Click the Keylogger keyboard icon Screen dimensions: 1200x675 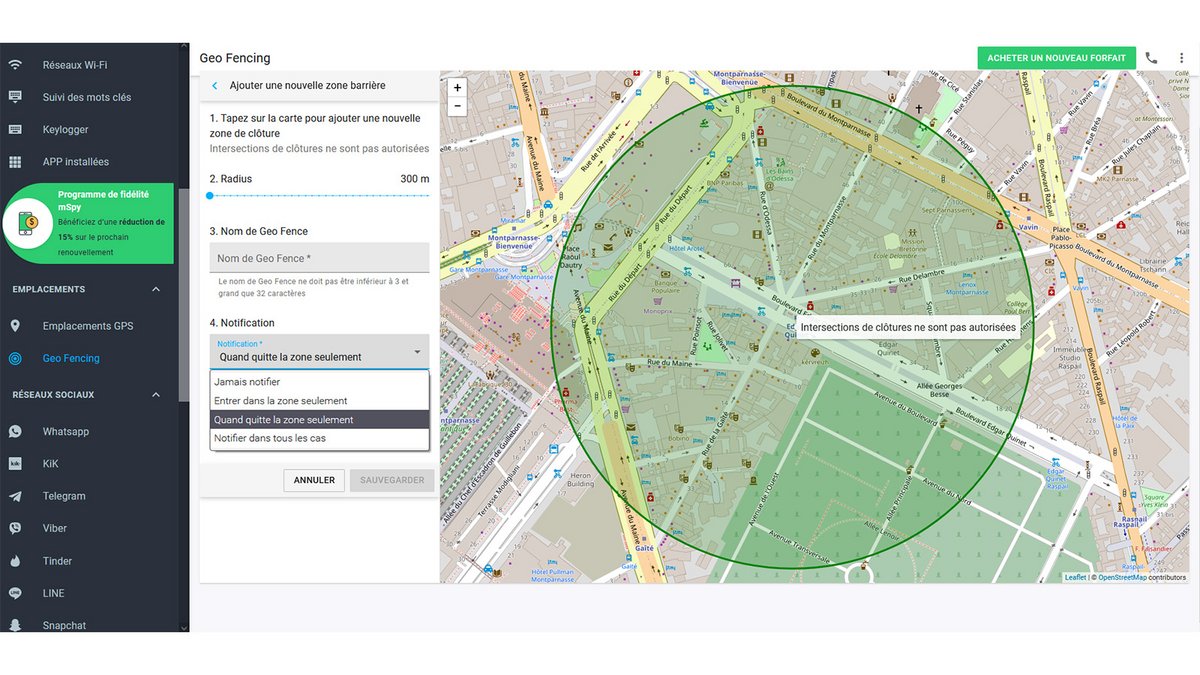pos(15,129)
